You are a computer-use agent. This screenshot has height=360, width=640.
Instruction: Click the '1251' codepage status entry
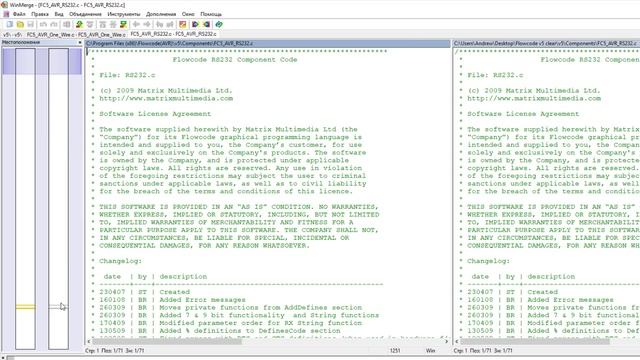pos(395,351)
